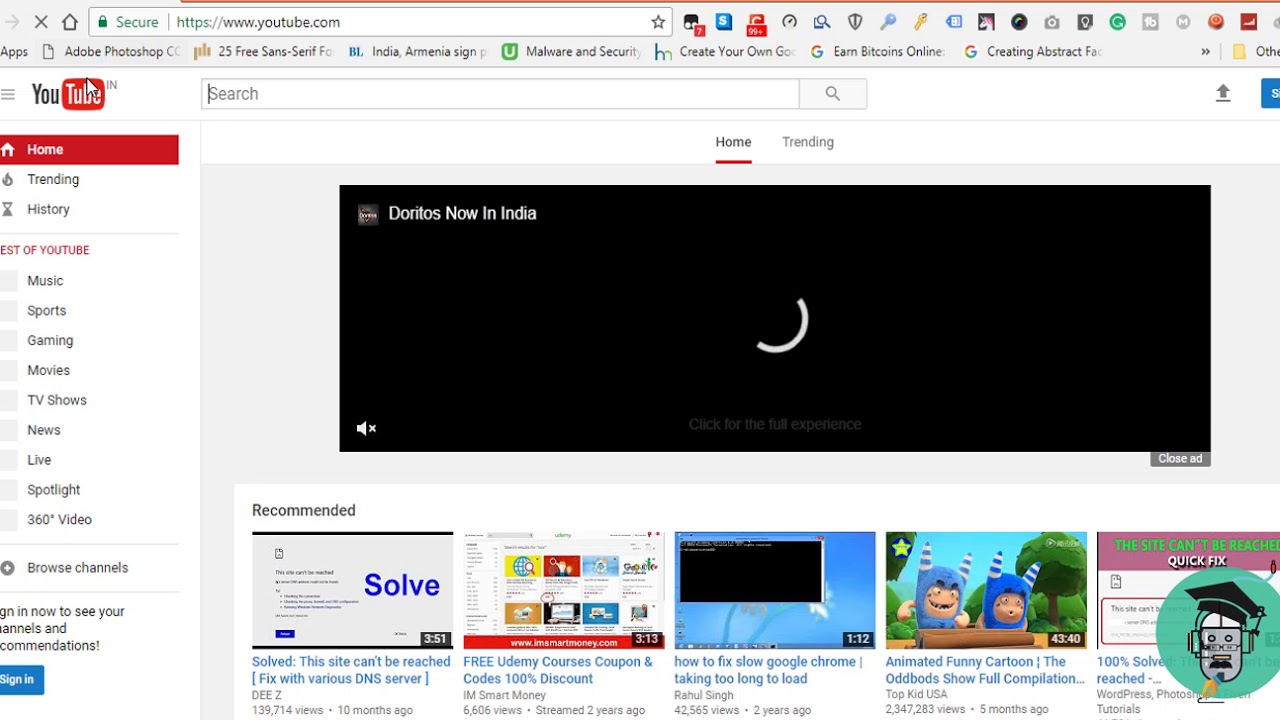This screenshot has height=720, width=1280.
Task: Open the Earn Bitcoins Online bookmark
Action: [877, 51]
